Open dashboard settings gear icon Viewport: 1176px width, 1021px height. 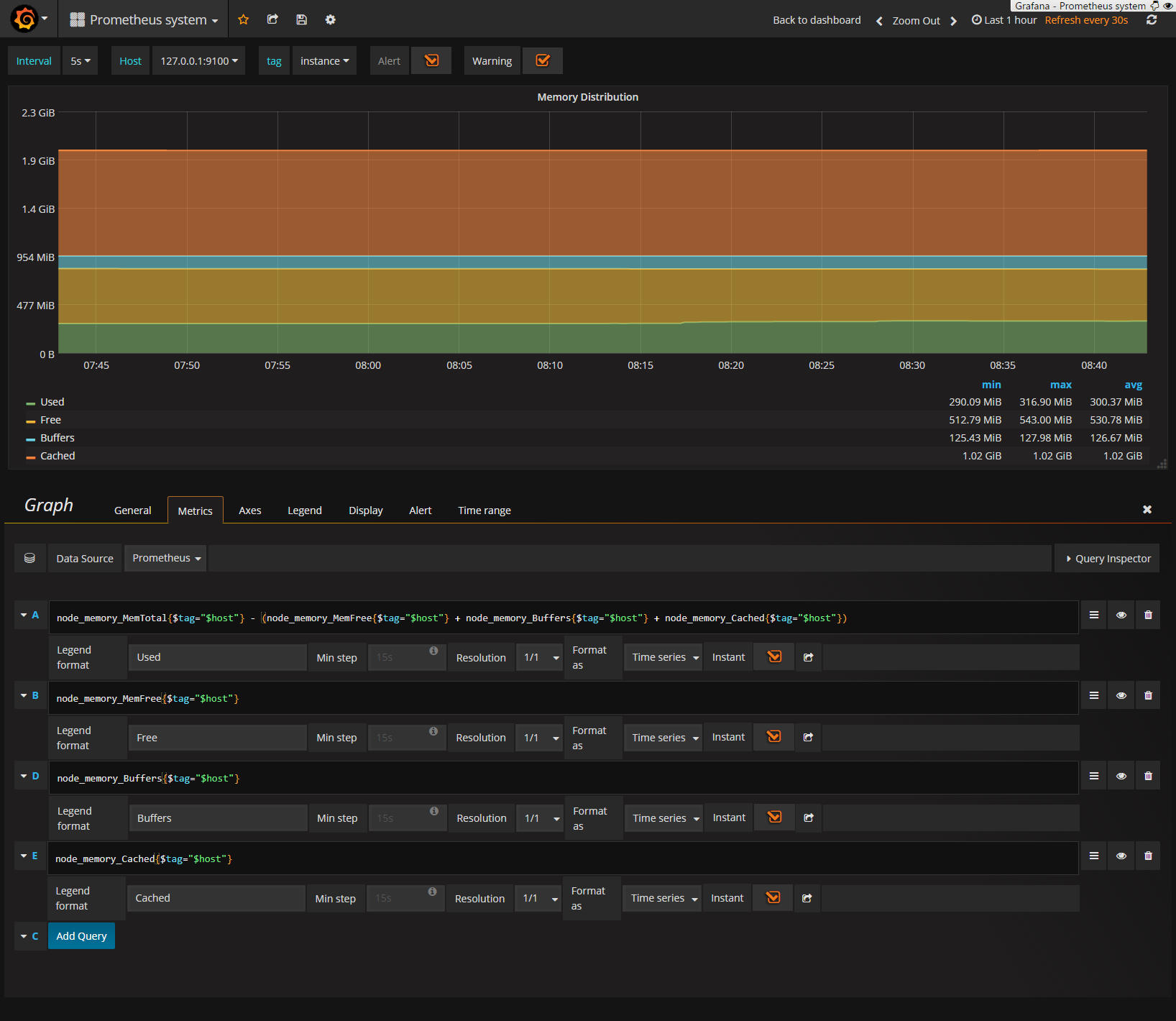(330, 19)
